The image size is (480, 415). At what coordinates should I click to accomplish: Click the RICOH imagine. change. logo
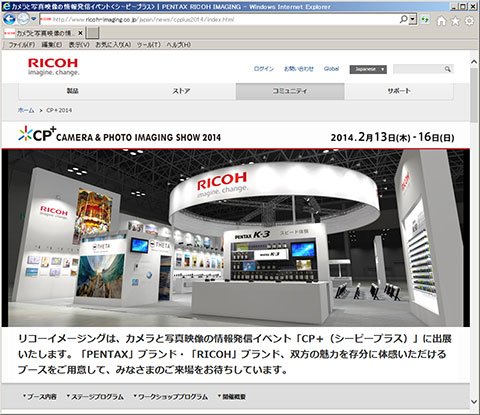pos(53,67)
